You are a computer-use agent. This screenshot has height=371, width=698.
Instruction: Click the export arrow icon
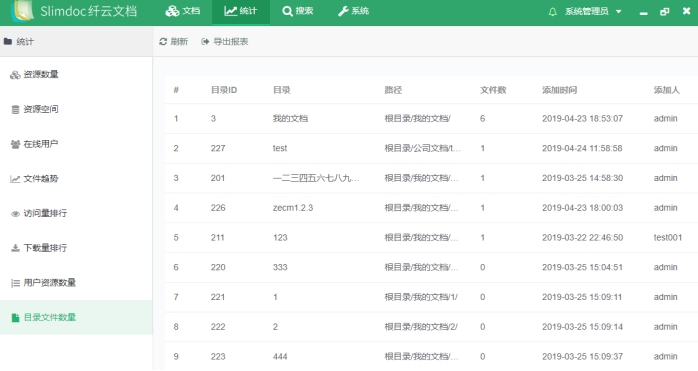[x=205, y=41]
